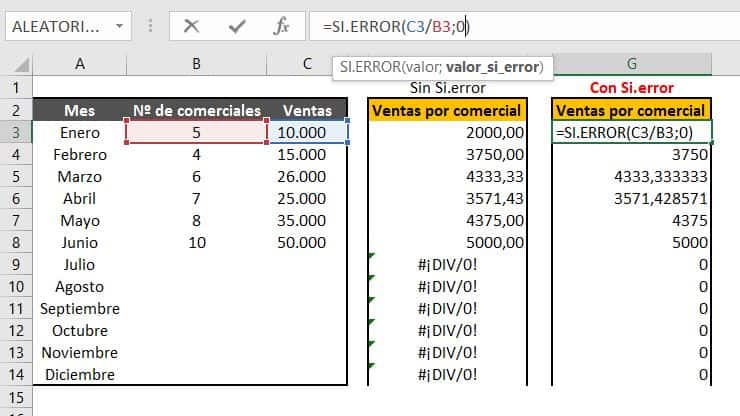Select the cell showing 3571,428571
Screen dimensions: 740x416
[632, 198]
